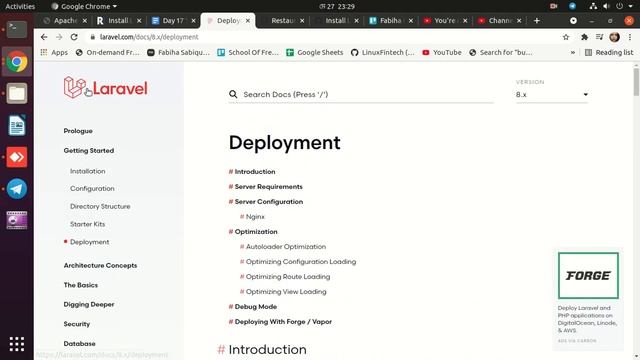This screenshot has width=640, height=360.
Task: Open the Directory Structure docs page
Action: [100, 207]
